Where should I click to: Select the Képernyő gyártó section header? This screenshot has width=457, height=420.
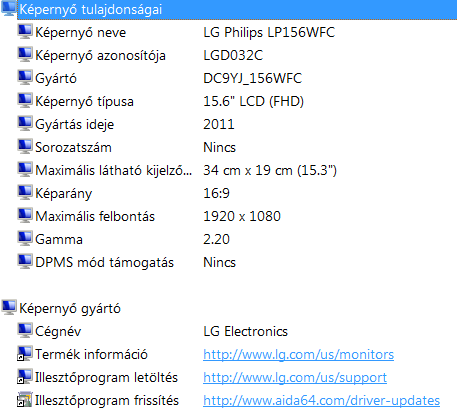pyautogui.click(x=70, y=309)
